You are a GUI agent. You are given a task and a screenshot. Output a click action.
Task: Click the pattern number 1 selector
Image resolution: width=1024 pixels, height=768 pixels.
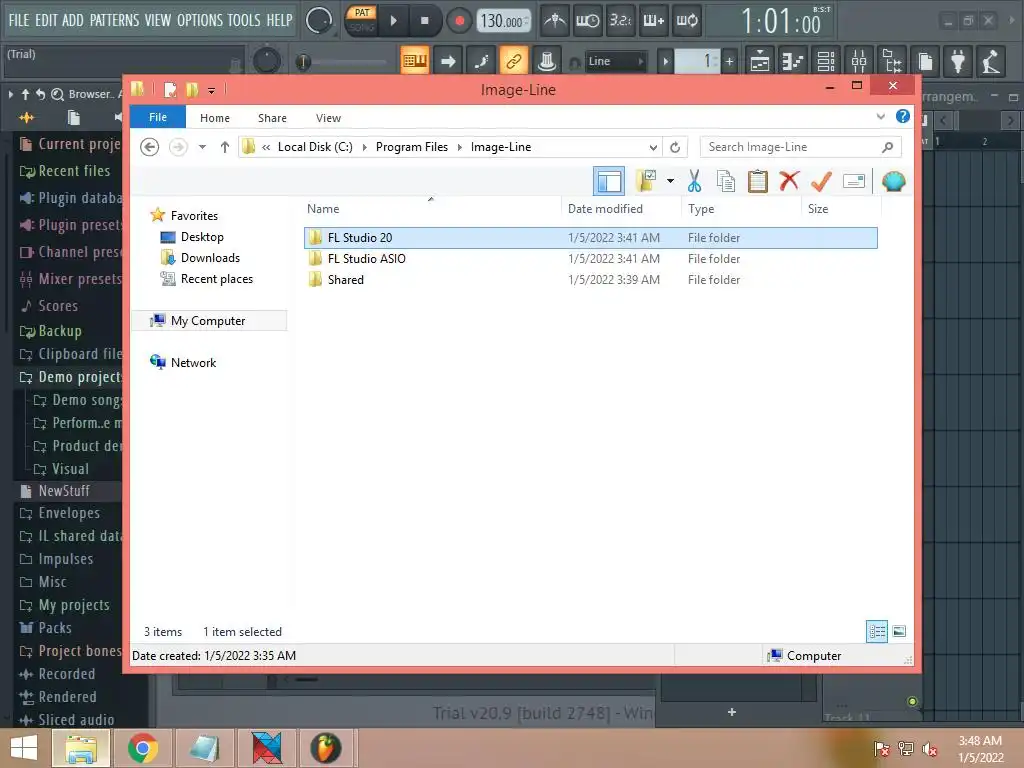[x=697, y=61]
